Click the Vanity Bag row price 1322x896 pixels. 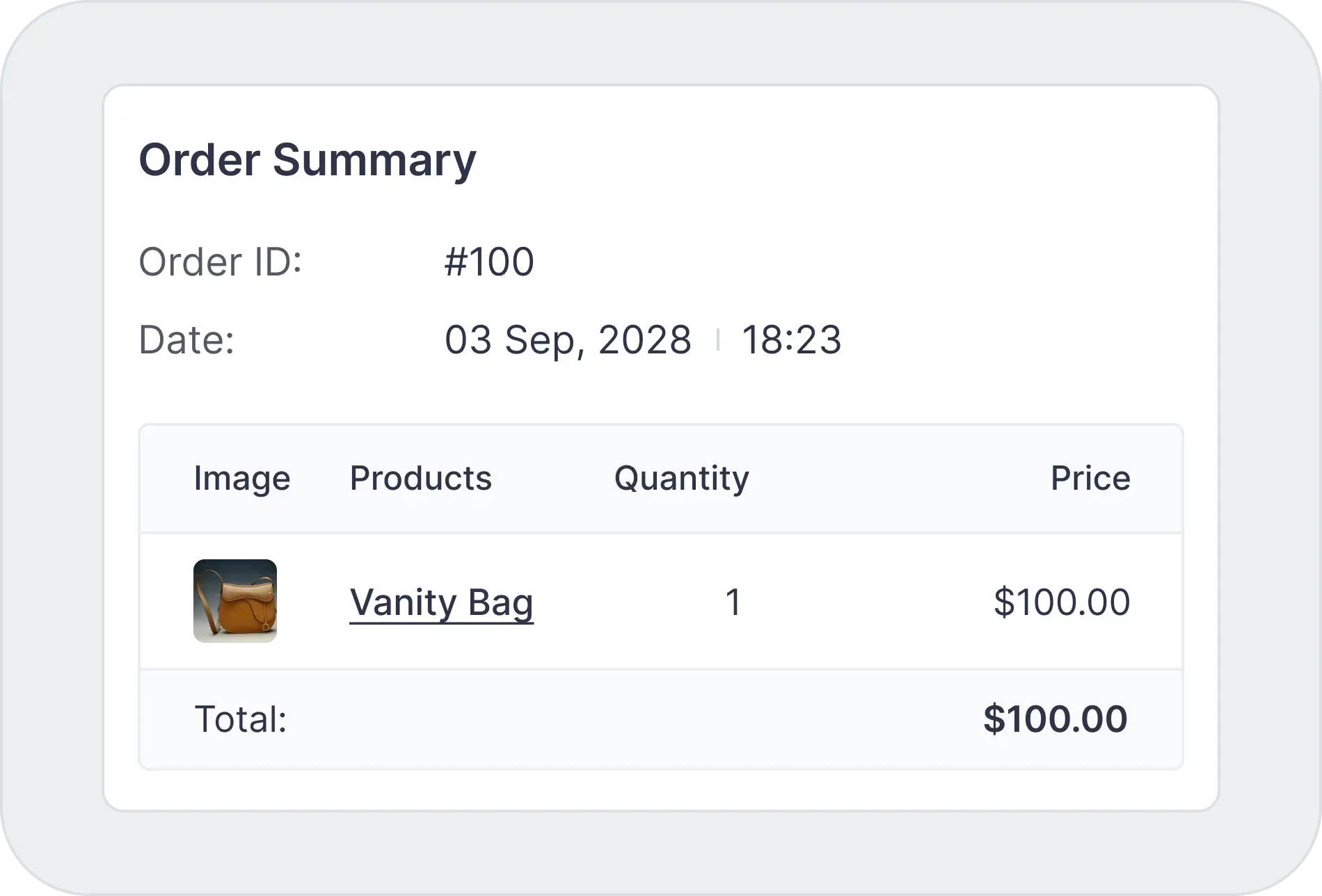click(x=1061, y=602)
